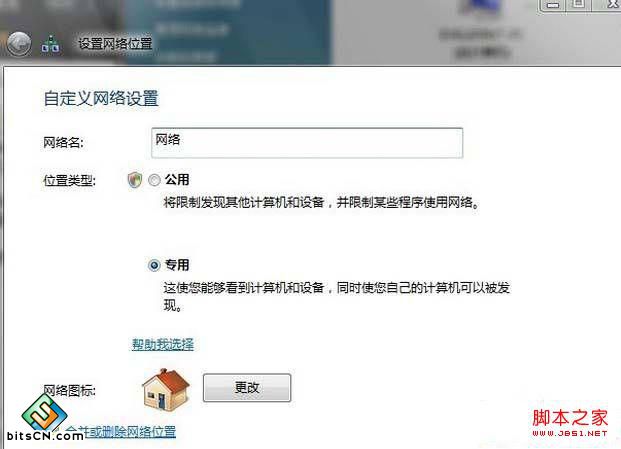Select the 专用 radio button

tap(154, 265)
